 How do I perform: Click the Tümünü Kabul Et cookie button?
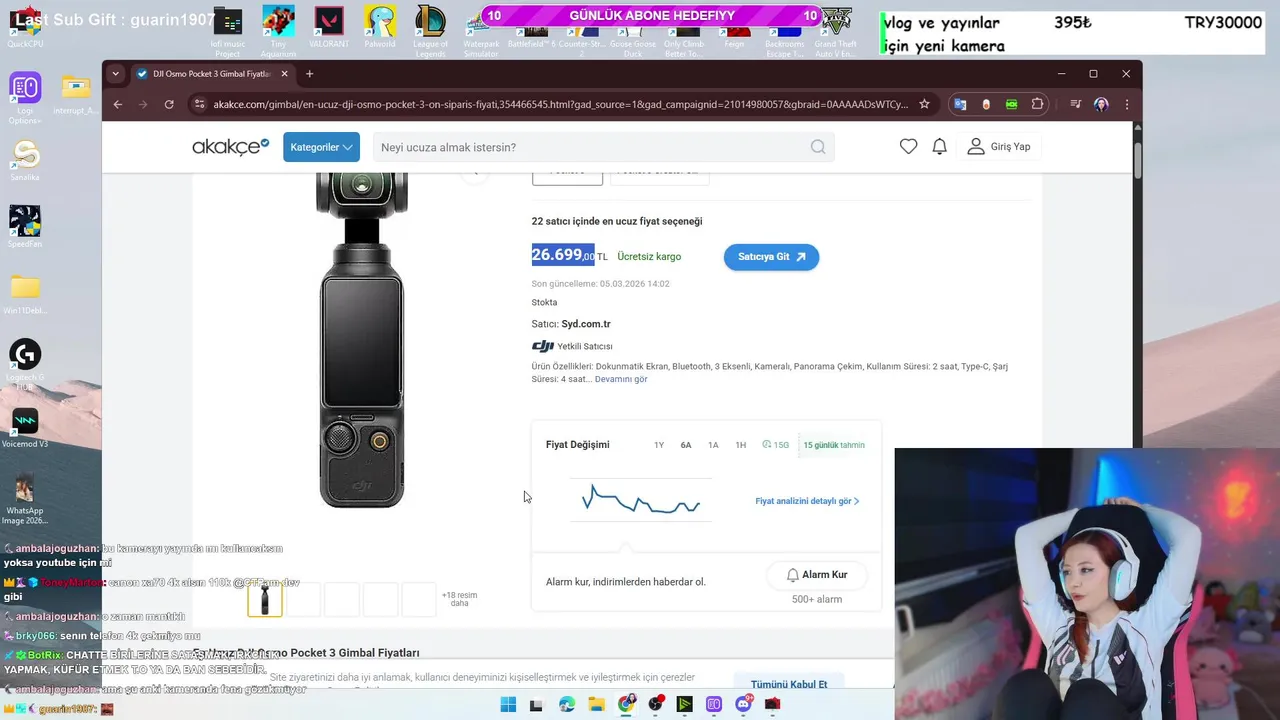[789, 684]
